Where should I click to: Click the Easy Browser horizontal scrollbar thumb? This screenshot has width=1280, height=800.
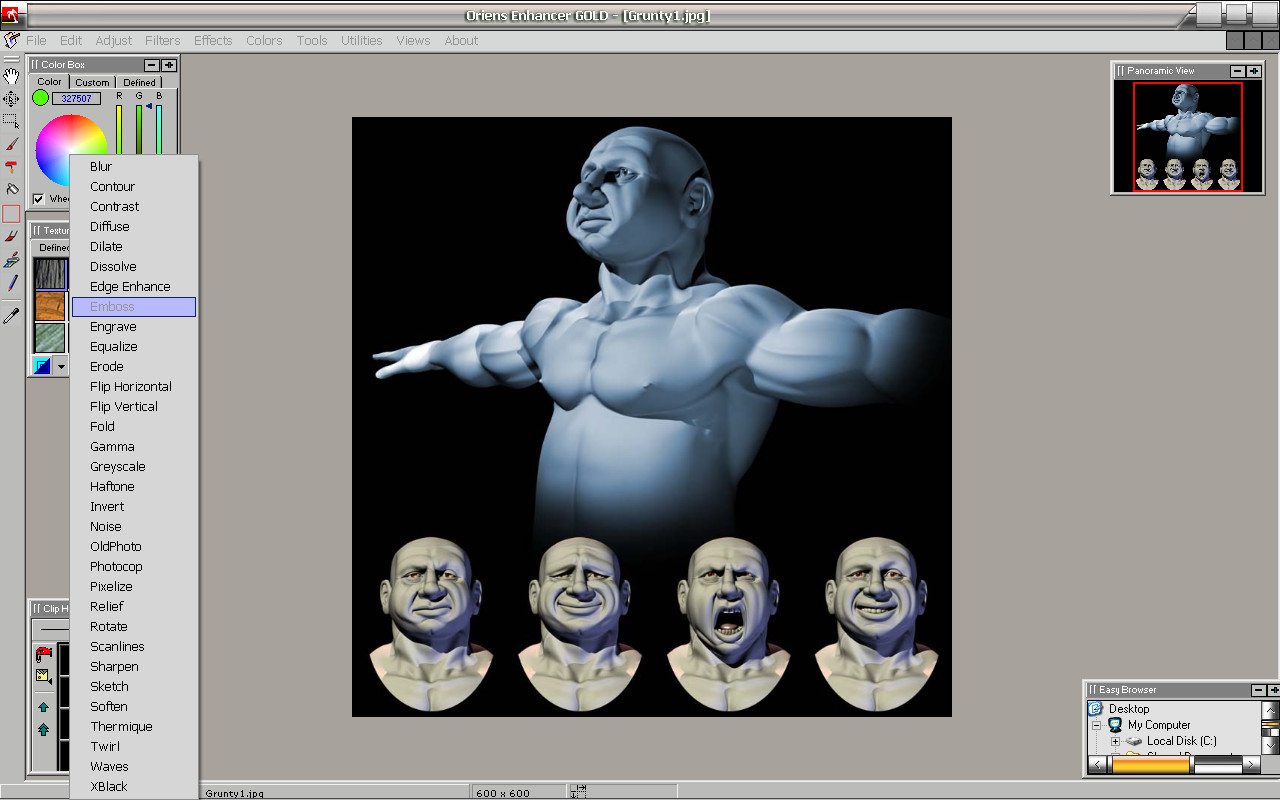click(1150, 765)
